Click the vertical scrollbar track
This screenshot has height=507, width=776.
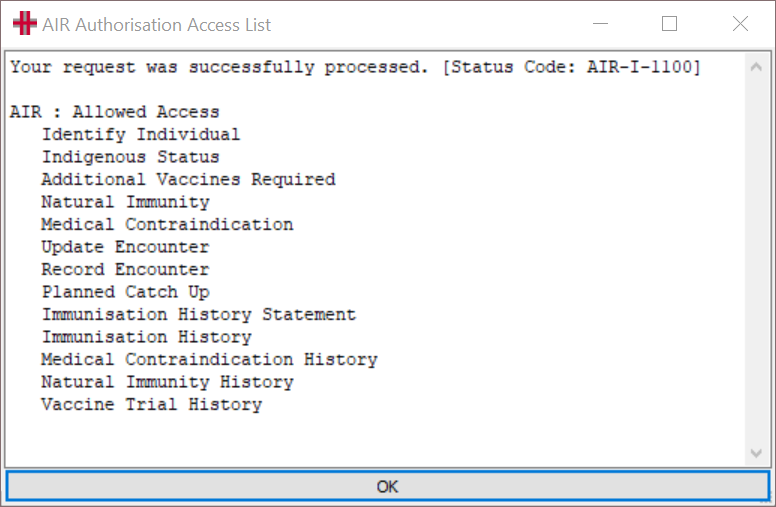click(756, 260)
